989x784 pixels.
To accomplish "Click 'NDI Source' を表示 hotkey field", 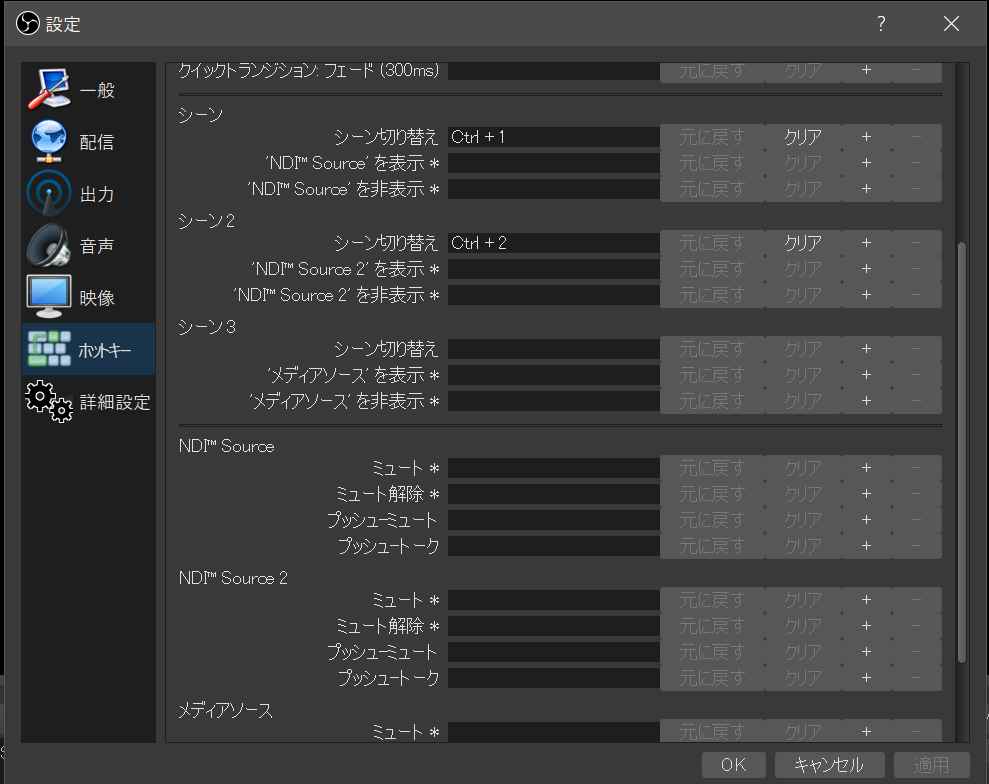I will (554, 163).
